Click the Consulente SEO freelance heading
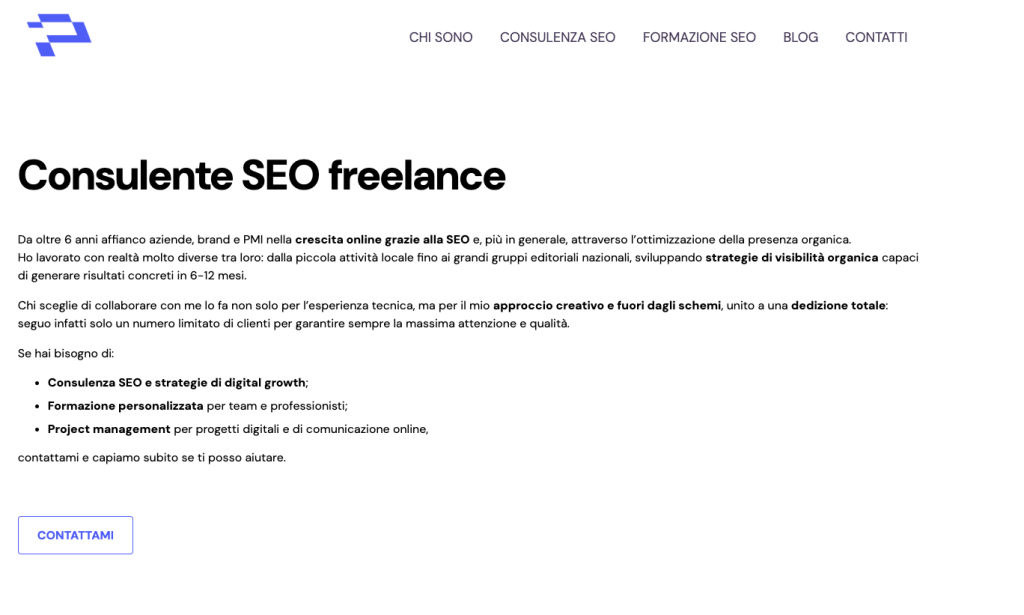This screenshot has height=615, width=1024. 261,175
